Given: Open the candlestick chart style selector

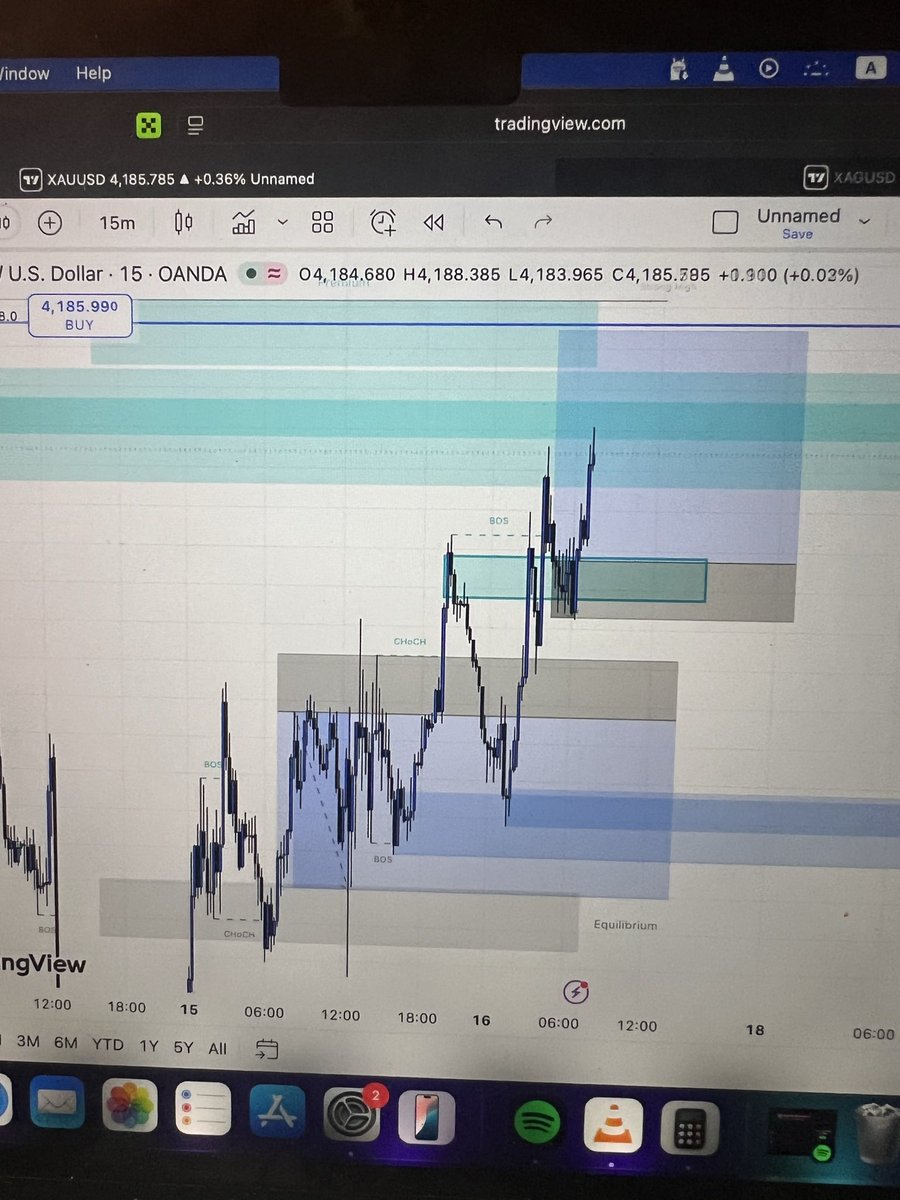Looking at the screenshot, I should [184, 222].
